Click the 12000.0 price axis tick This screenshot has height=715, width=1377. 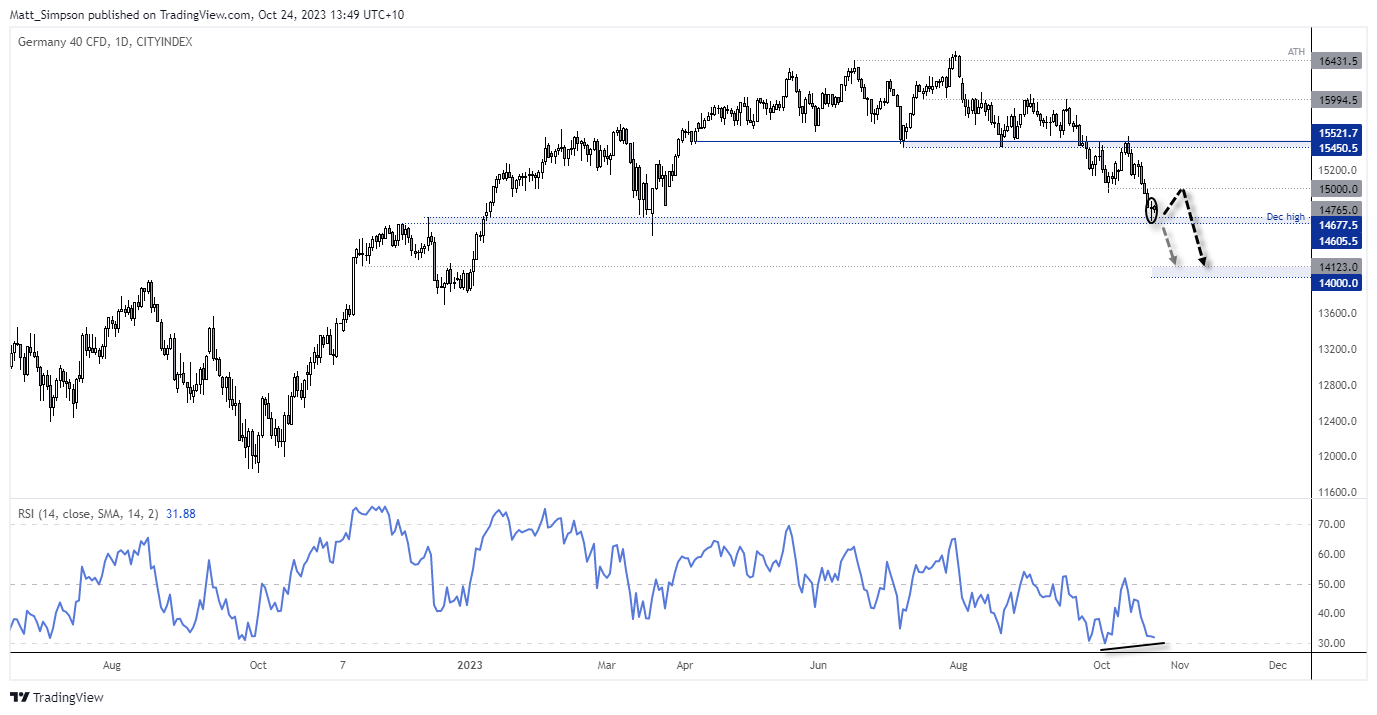click(x=1339, y=457)
